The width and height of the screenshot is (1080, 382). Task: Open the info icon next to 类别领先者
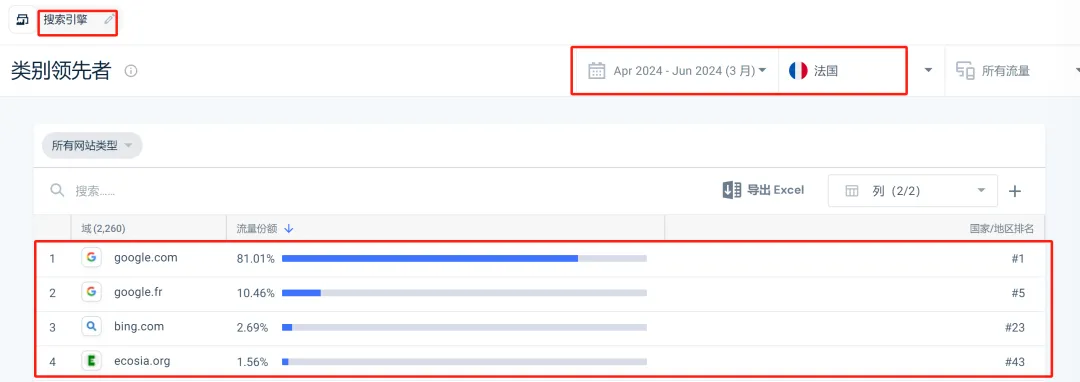click(131, 71)
